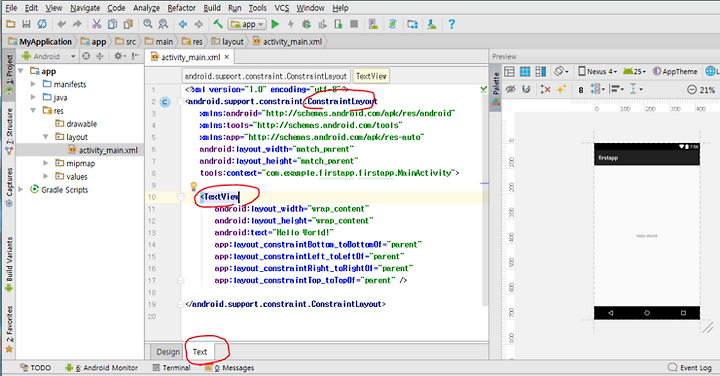
Task: Click the Paste clipboard icon
Action: (x=128, y=24)
